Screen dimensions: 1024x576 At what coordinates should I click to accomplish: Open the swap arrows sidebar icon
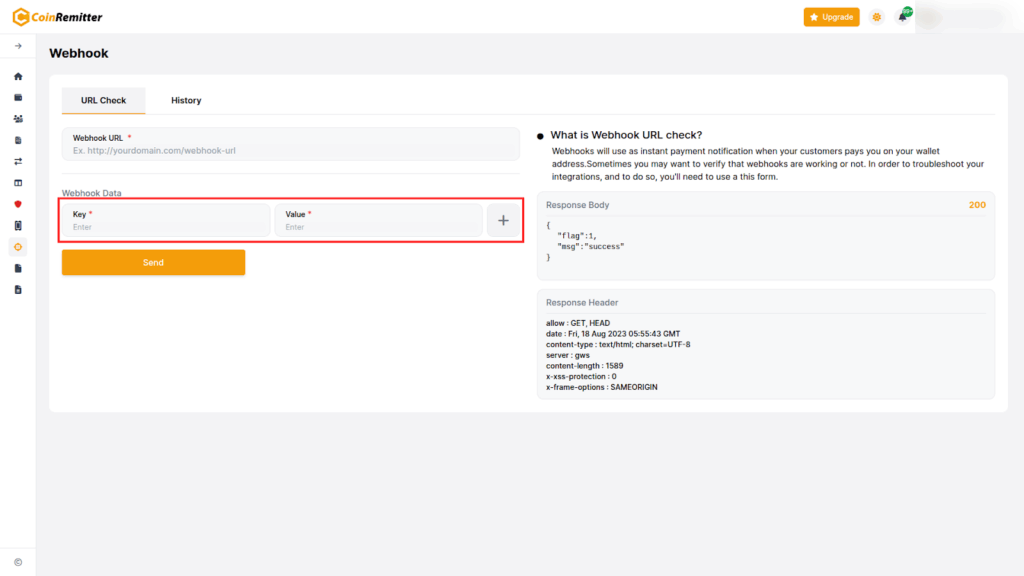(18, 161)
